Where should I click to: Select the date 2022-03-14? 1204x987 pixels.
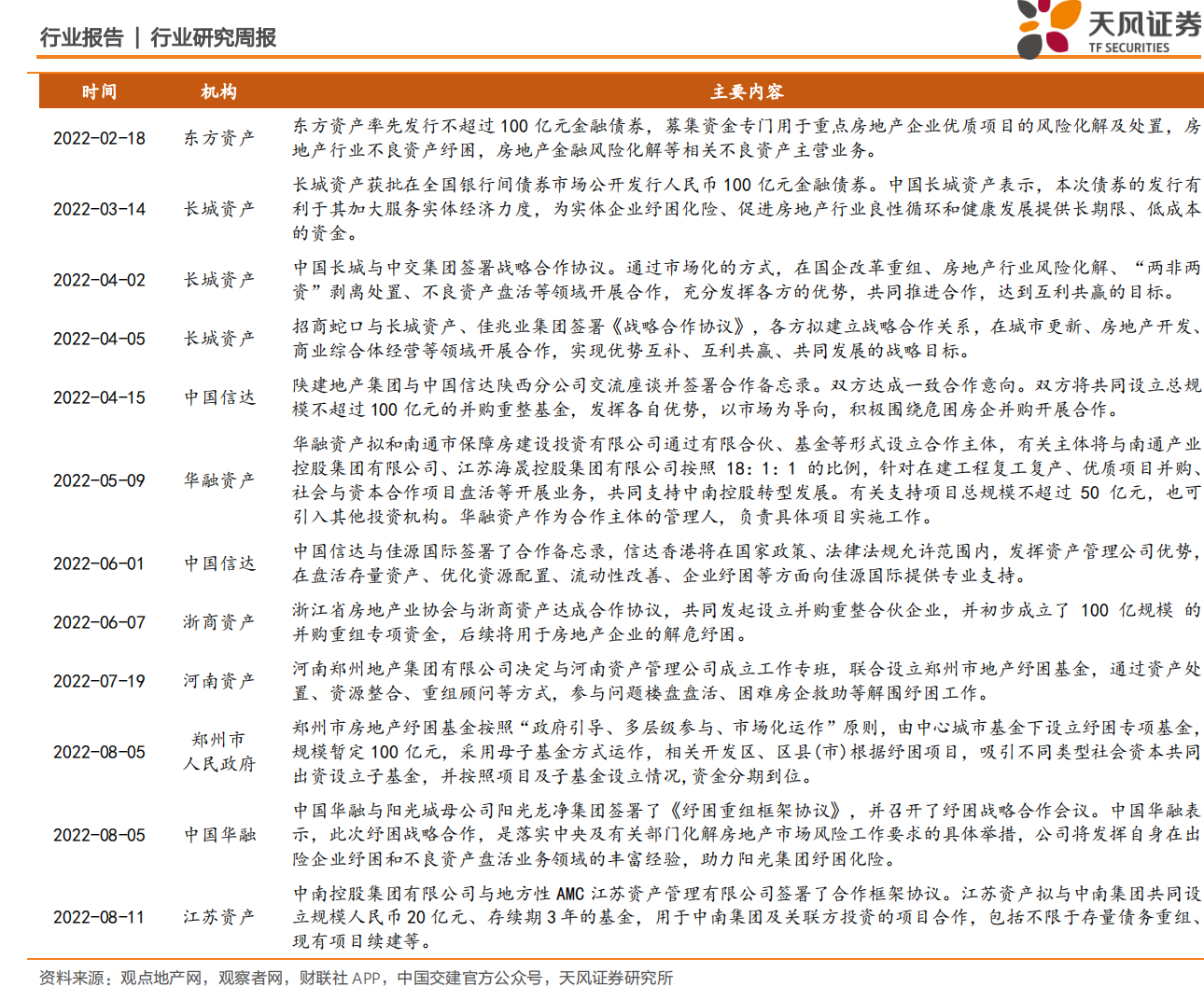click(x=99, y=209)
